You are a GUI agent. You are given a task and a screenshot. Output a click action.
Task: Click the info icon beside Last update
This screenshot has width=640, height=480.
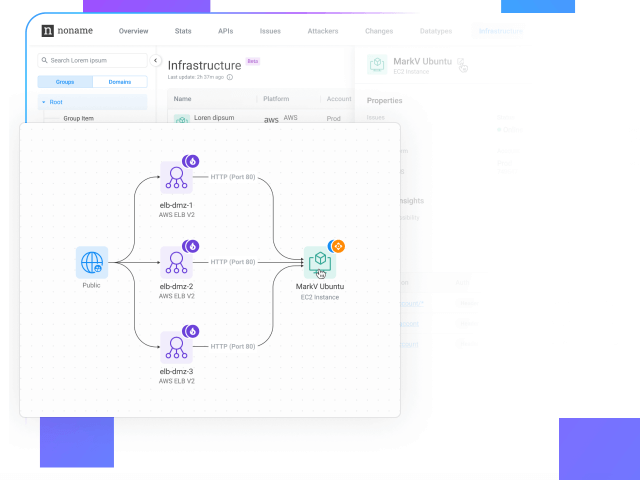pyautogui.click(x=230, y=77)
